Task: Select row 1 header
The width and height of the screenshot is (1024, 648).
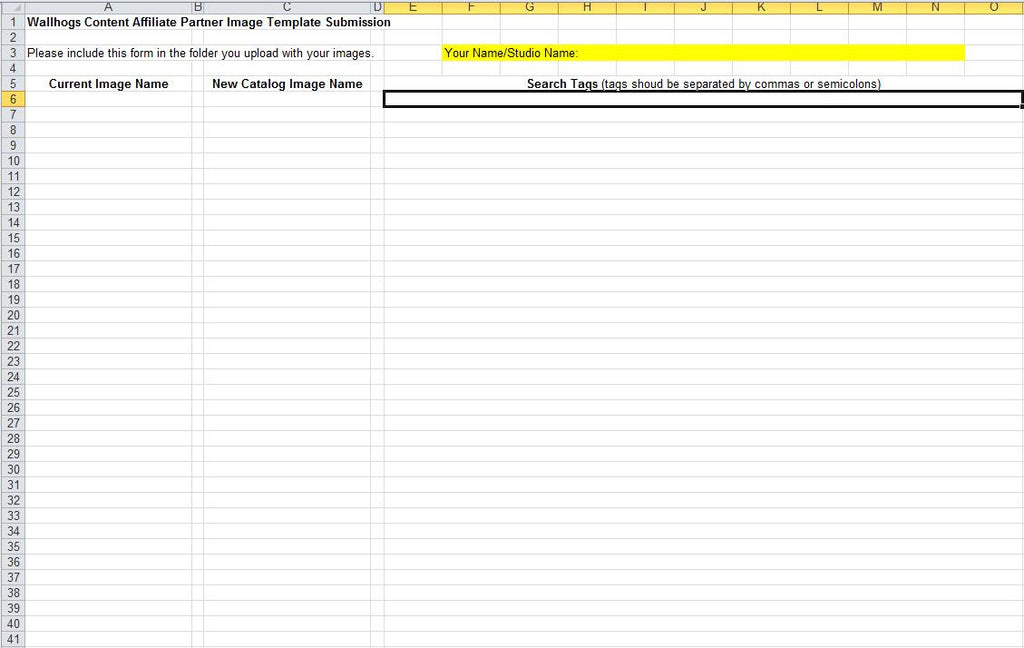Action: [x=12, y=22]
